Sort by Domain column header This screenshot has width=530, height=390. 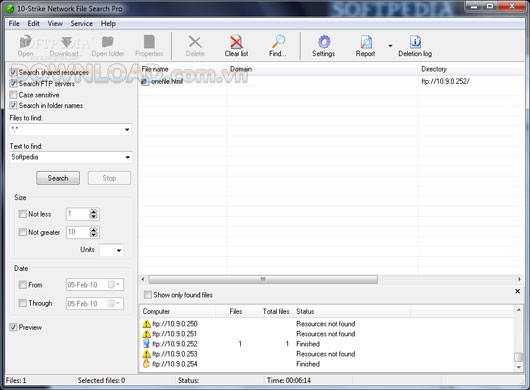322,69
